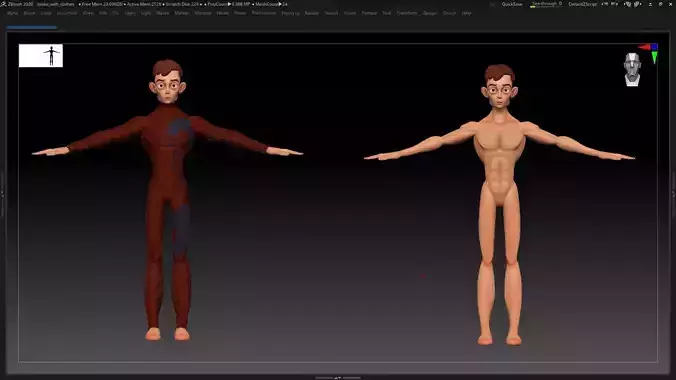676x380 pixels.
Task: Click the silhouette thumbnail view in the canvas
Action: point(41,56)
